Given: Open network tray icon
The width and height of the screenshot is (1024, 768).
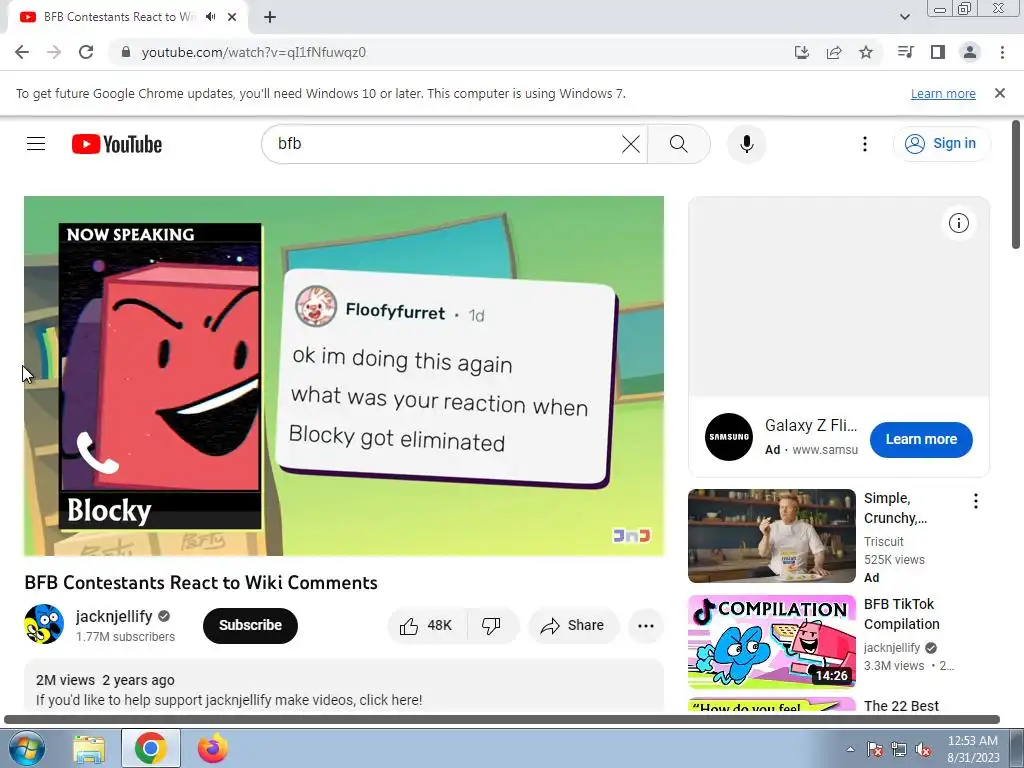Looking at the screenshot, I should click(899, 749).
